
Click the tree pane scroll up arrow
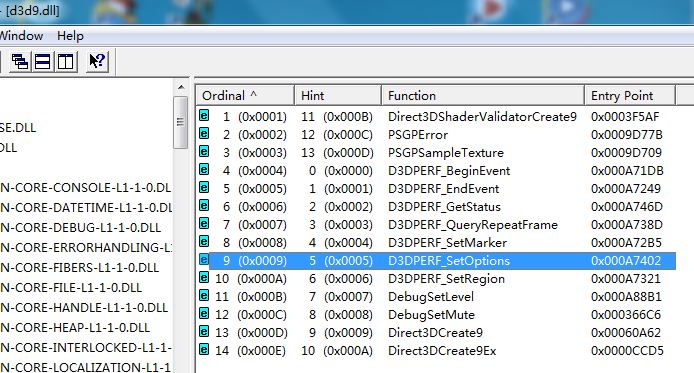pyautogui.click(x=181, y=87)
